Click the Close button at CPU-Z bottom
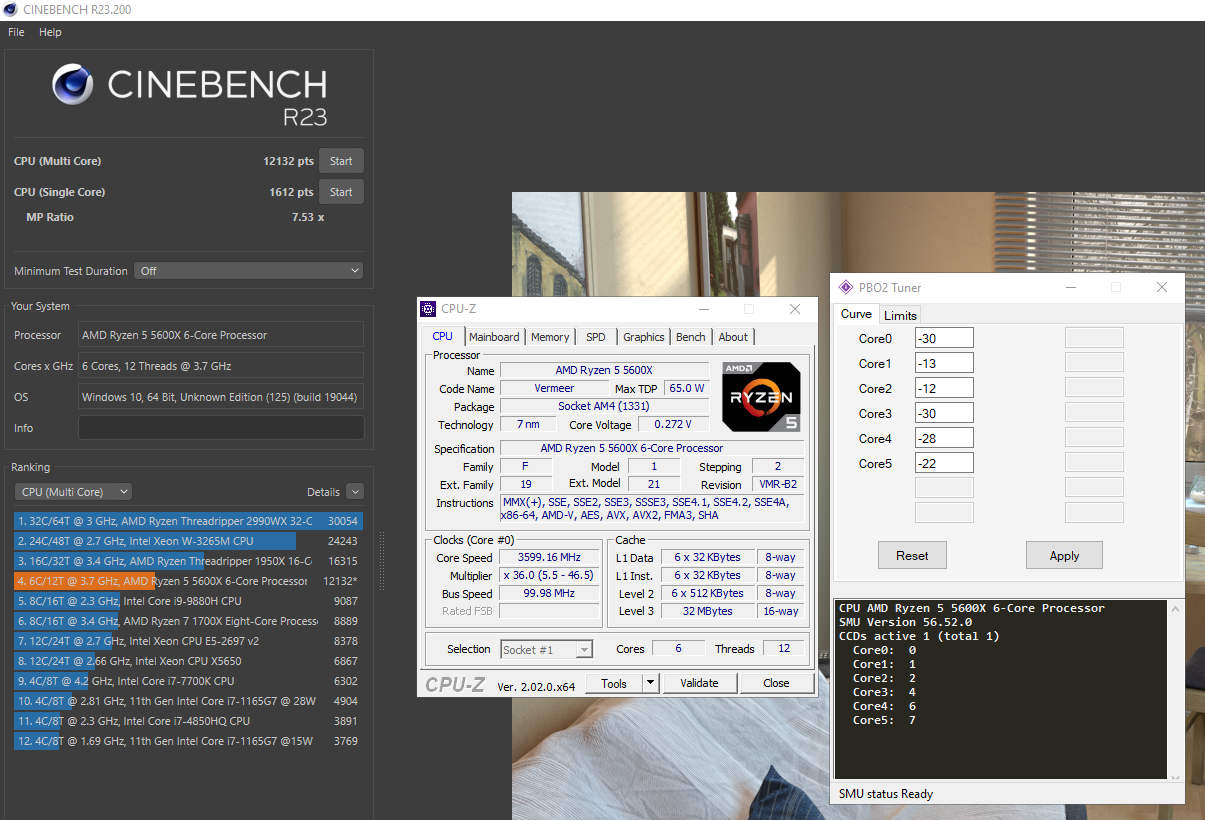Screen dimensions: 1205x820 click(x=776, y=683)
